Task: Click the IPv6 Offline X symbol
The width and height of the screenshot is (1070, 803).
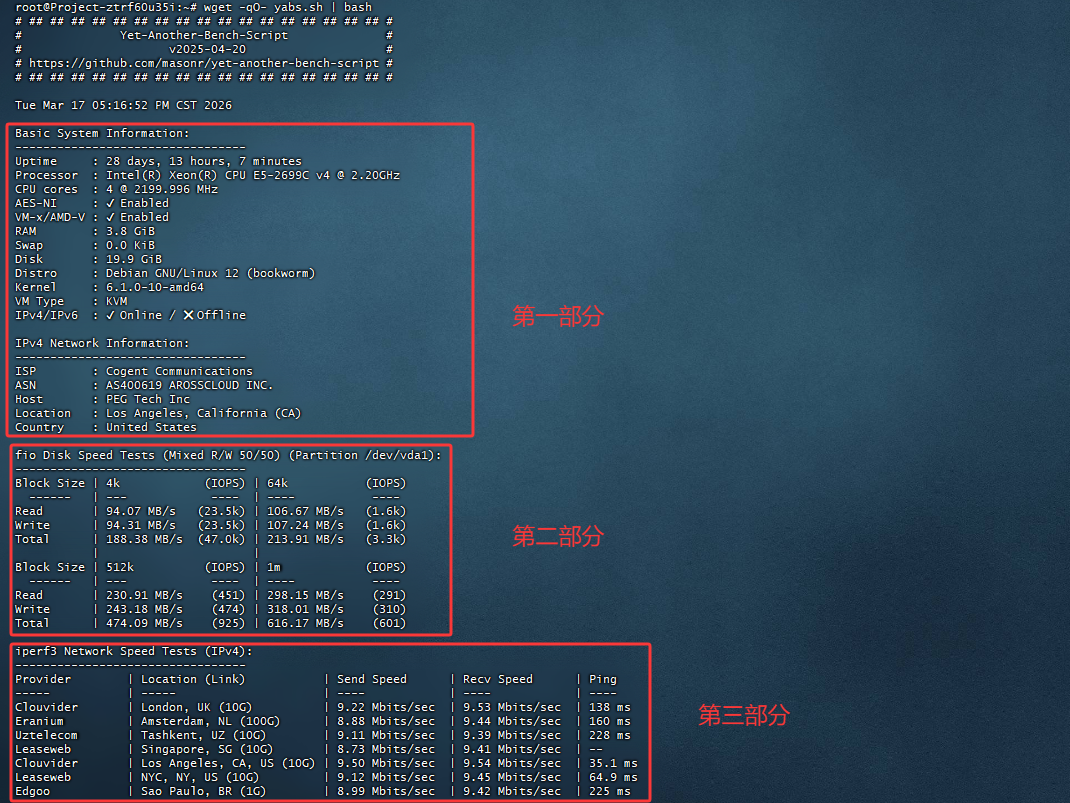Action: (188, 315)
